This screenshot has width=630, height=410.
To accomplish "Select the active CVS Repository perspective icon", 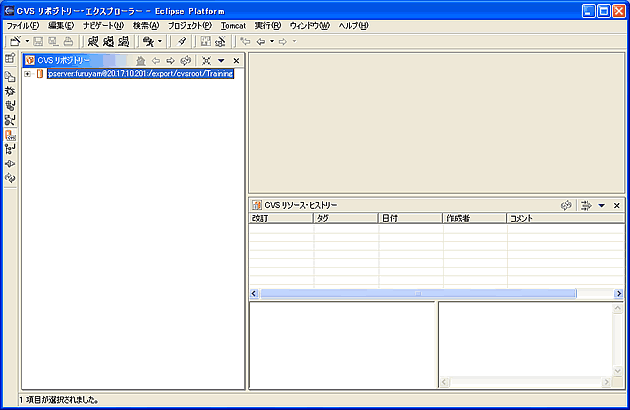I will [x=10, y=134].
